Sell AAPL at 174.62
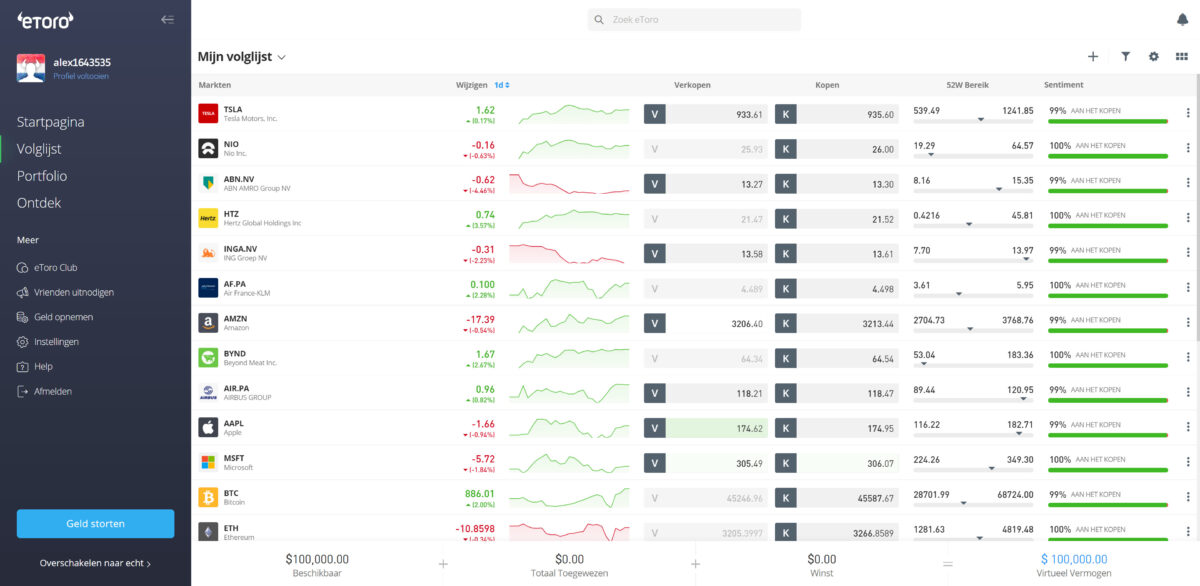This screenshot has width=1200, height=586. pyautogui.click(x=705, y=428)
